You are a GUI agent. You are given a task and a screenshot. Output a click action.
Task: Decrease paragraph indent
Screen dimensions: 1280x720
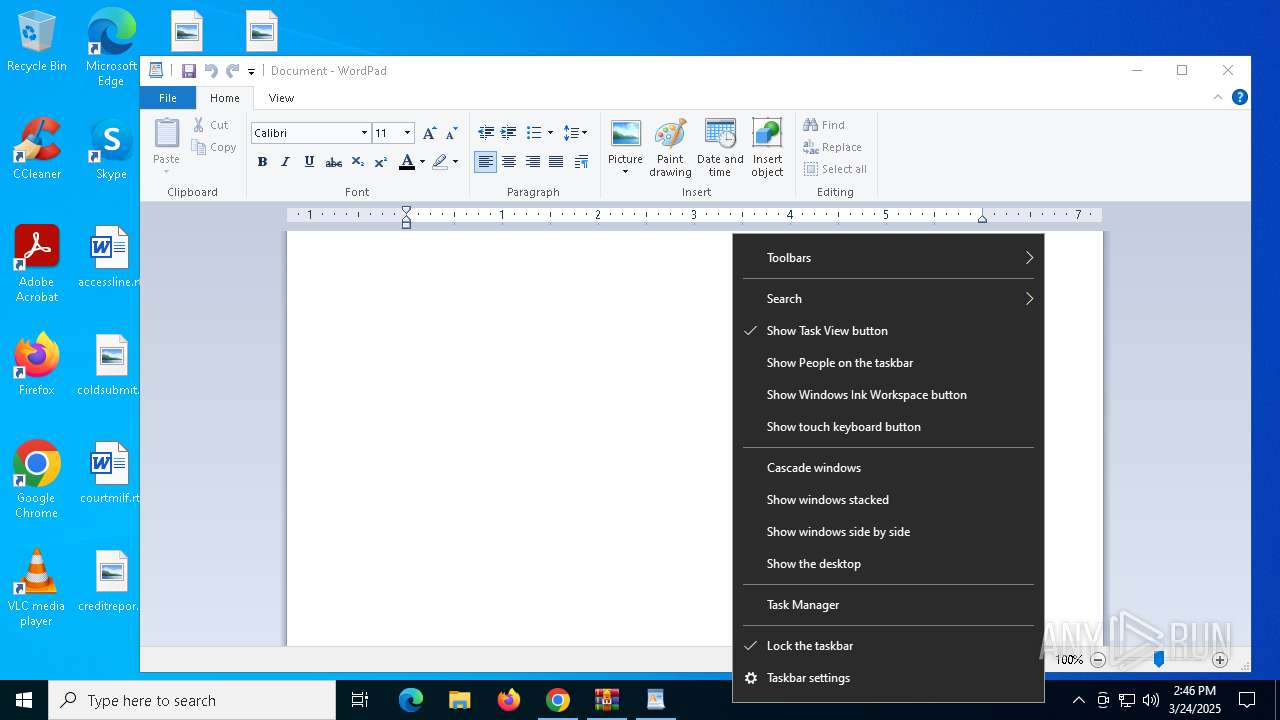click(486, 133)
